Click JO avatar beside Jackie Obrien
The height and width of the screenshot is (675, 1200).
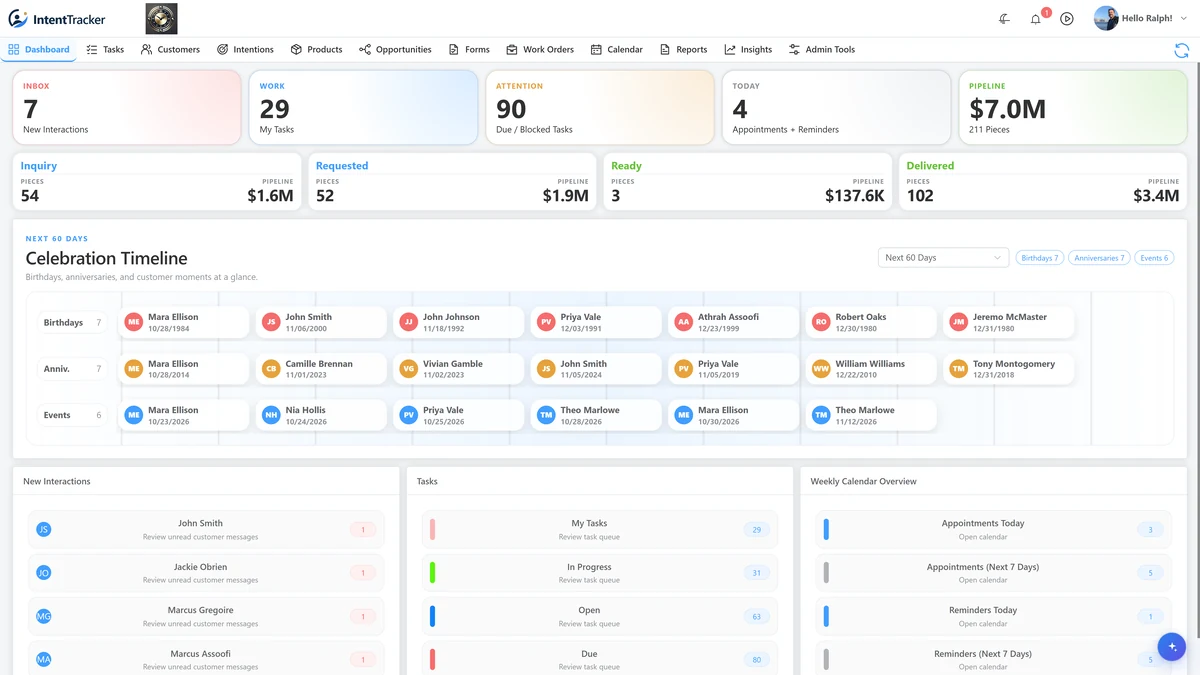[44, 573]
